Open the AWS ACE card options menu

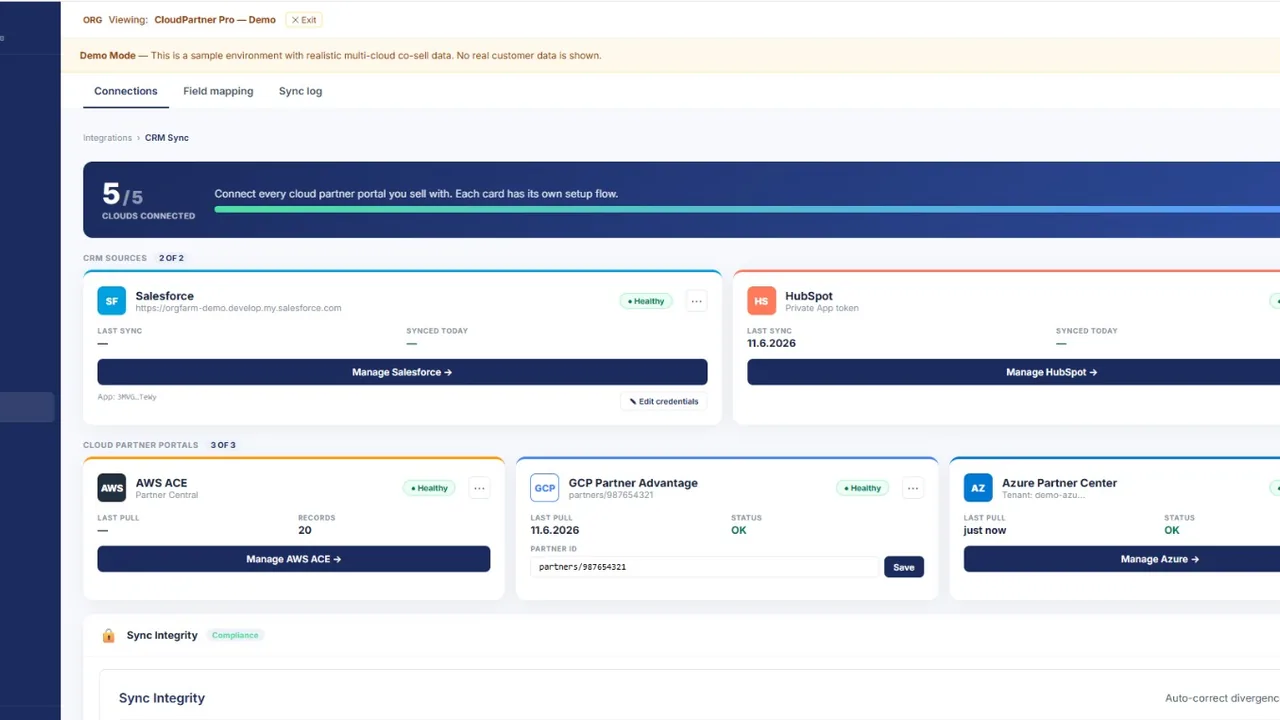[x=480, y=488]
